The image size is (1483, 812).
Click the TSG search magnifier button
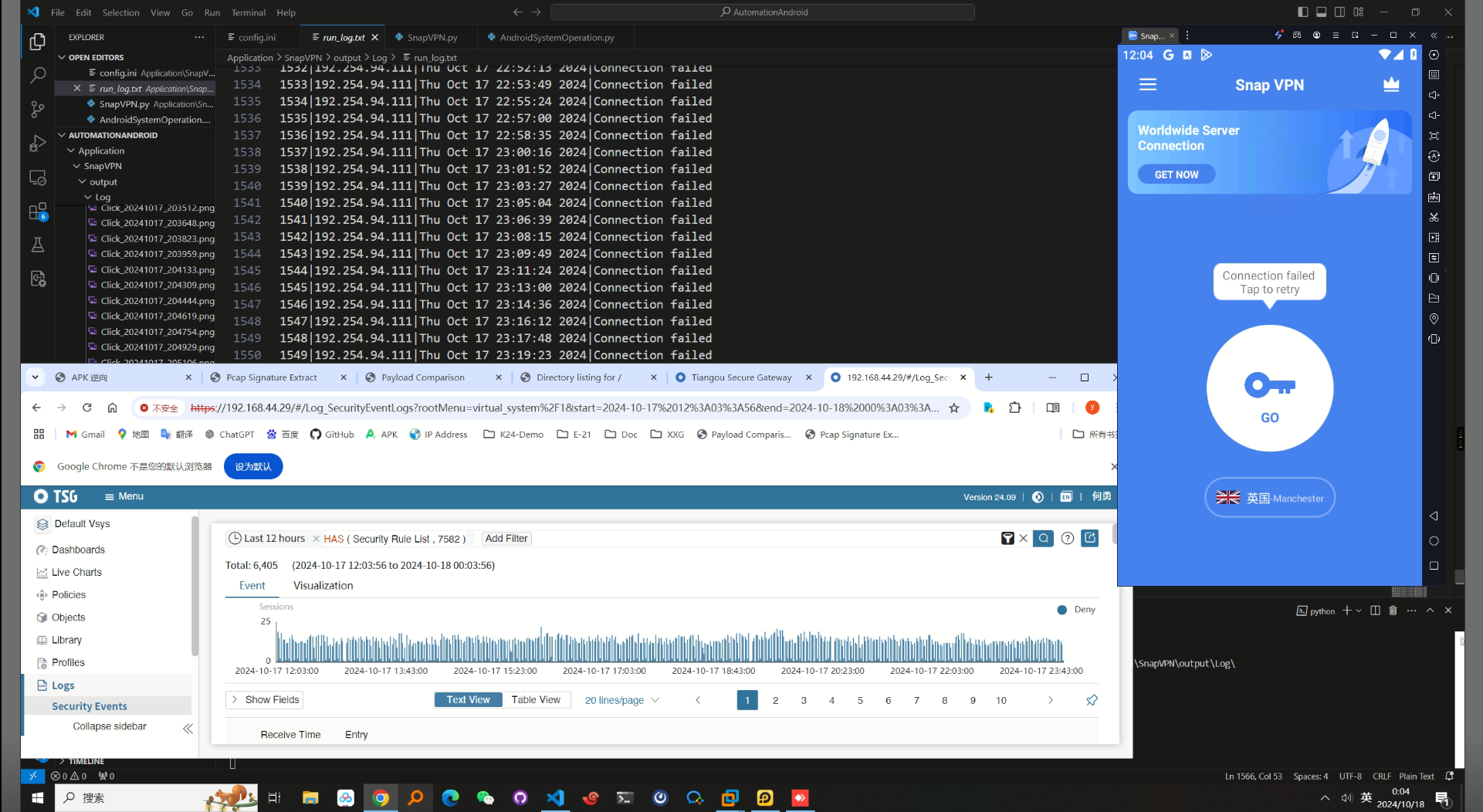(1043, 539)
